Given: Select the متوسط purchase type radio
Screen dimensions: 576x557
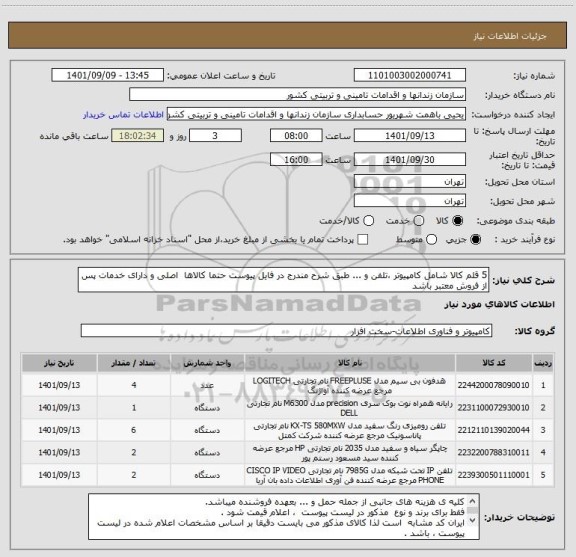Looking at the screenshot, I should [431, 240].
